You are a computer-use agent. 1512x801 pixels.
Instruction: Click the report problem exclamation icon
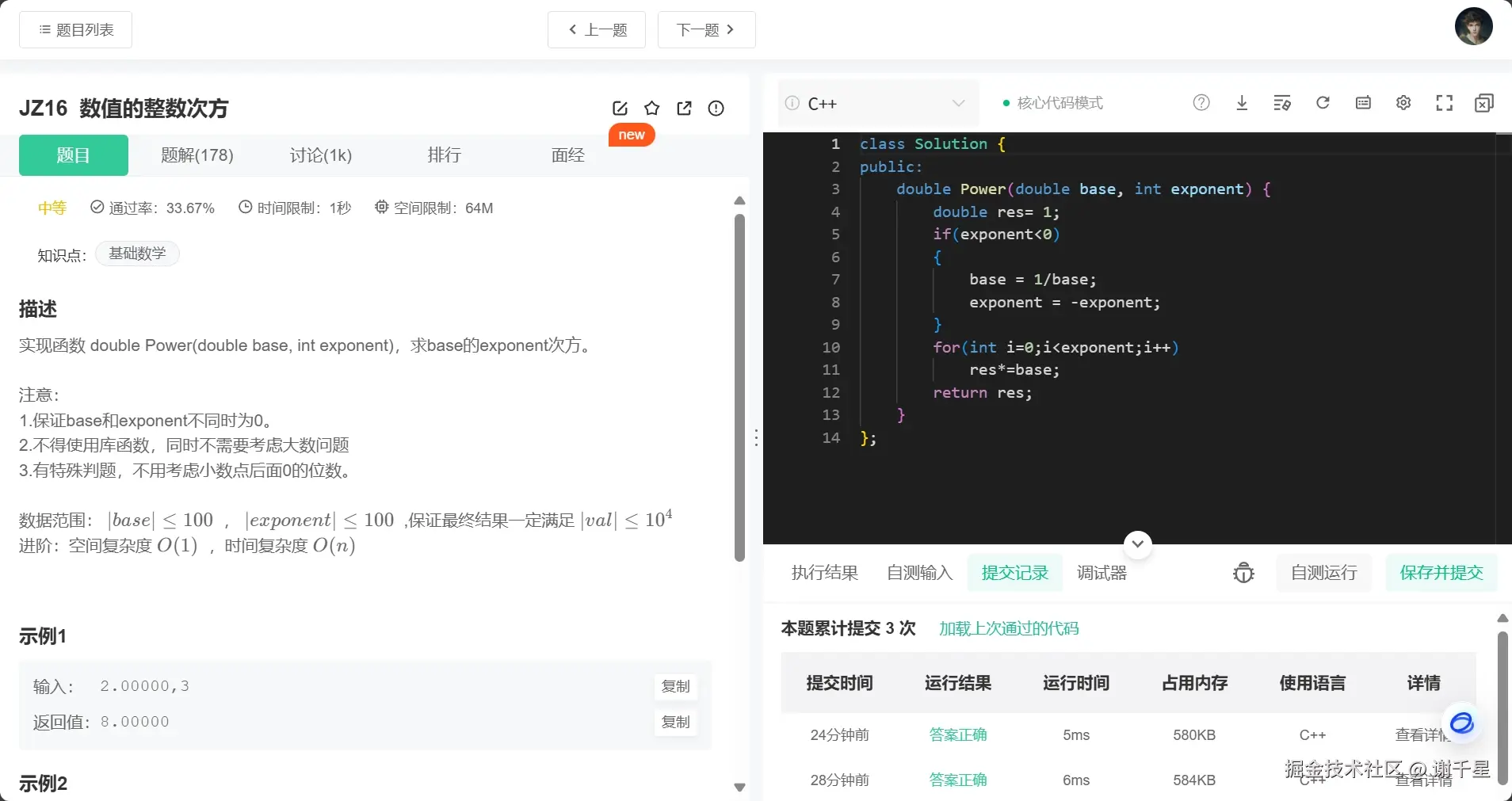coord(715,109)
